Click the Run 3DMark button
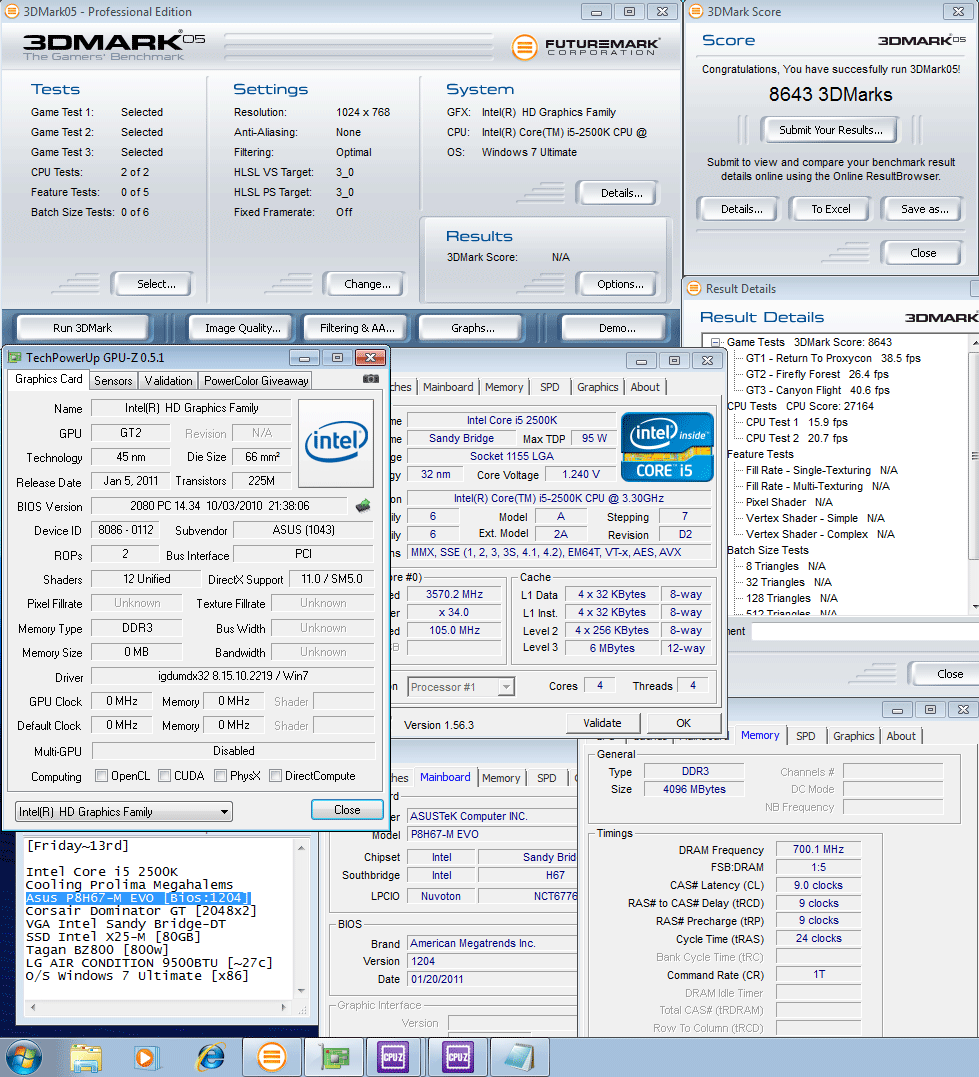Screen dimensions: 979x1077 pyautogui.click(x=82, y=328)
